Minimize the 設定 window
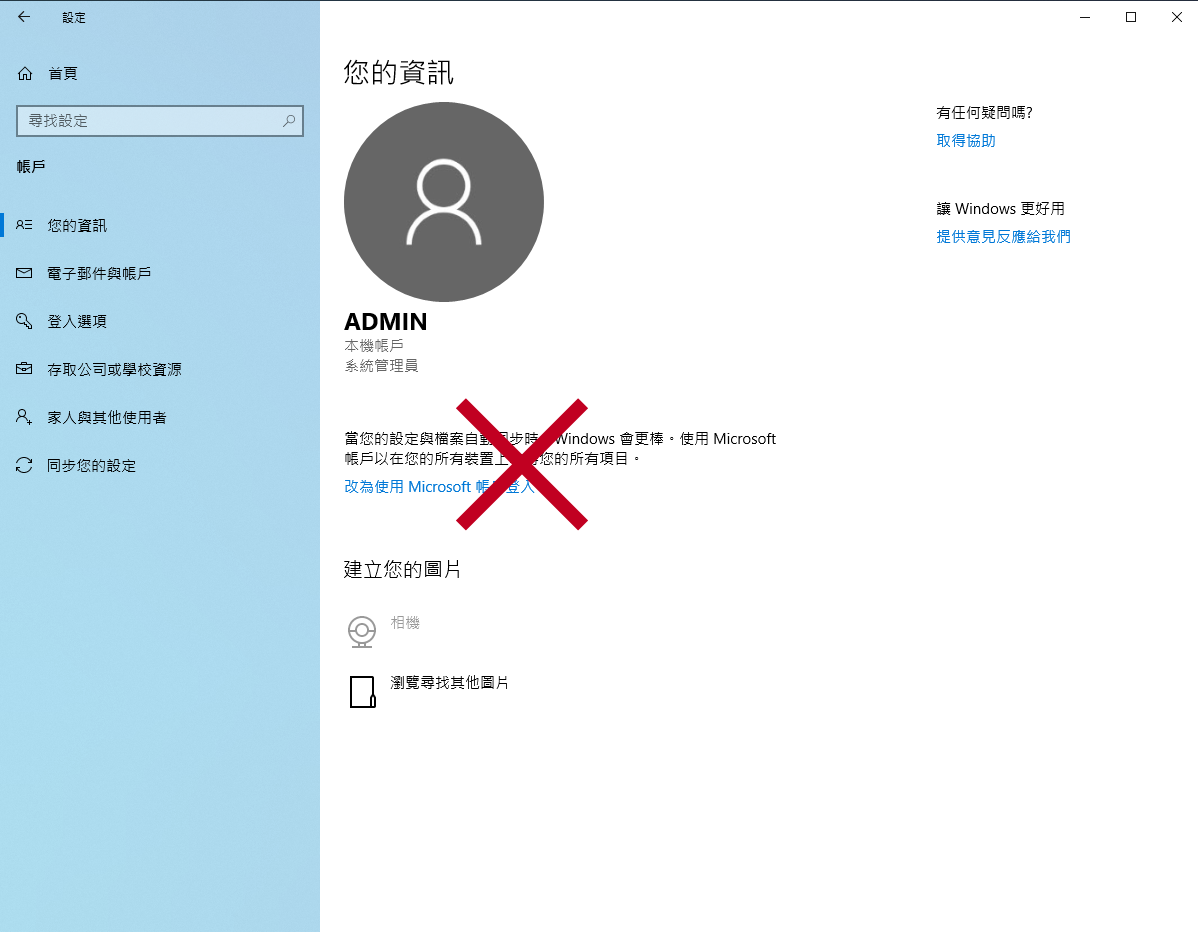Viewport: 1198px width, 932px height. (x=1085, y=17)
